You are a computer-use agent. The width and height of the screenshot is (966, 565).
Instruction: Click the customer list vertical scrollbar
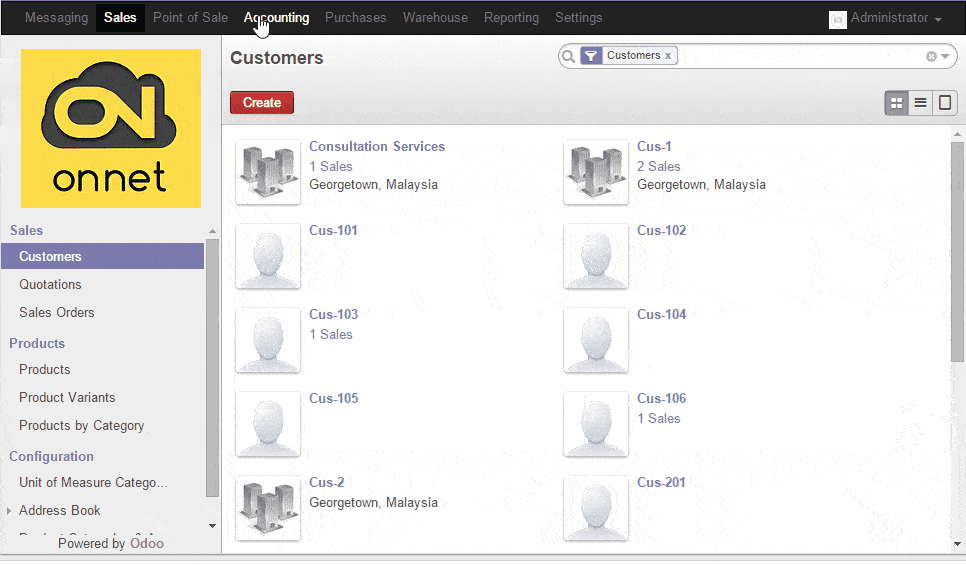(957, 250)
